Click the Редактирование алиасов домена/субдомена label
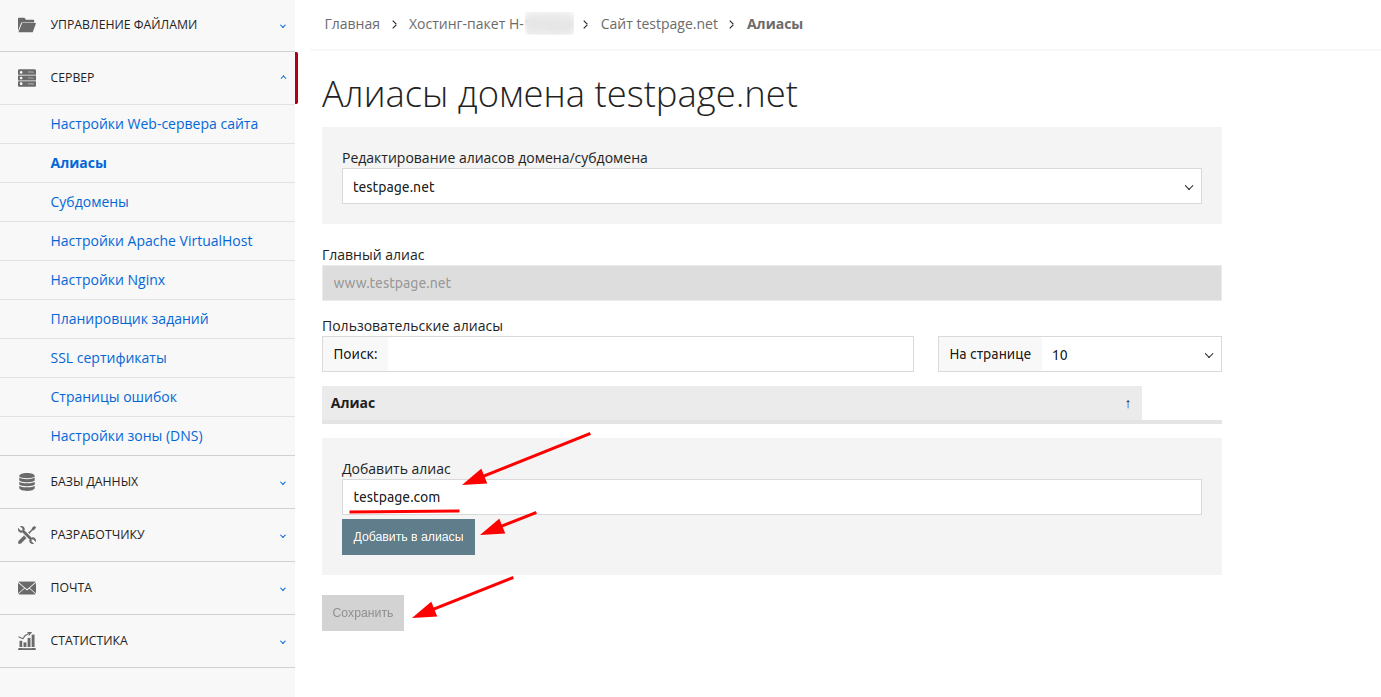Screen dimensions: 1381x697 click(x=495, y=158)
